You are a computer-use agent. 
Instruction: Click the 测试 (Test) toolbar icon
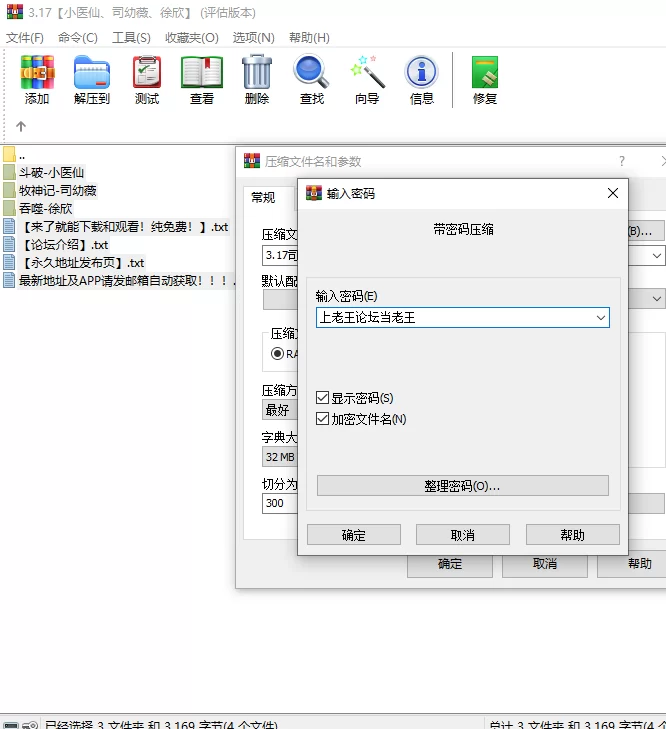click(x=147, y=79)
